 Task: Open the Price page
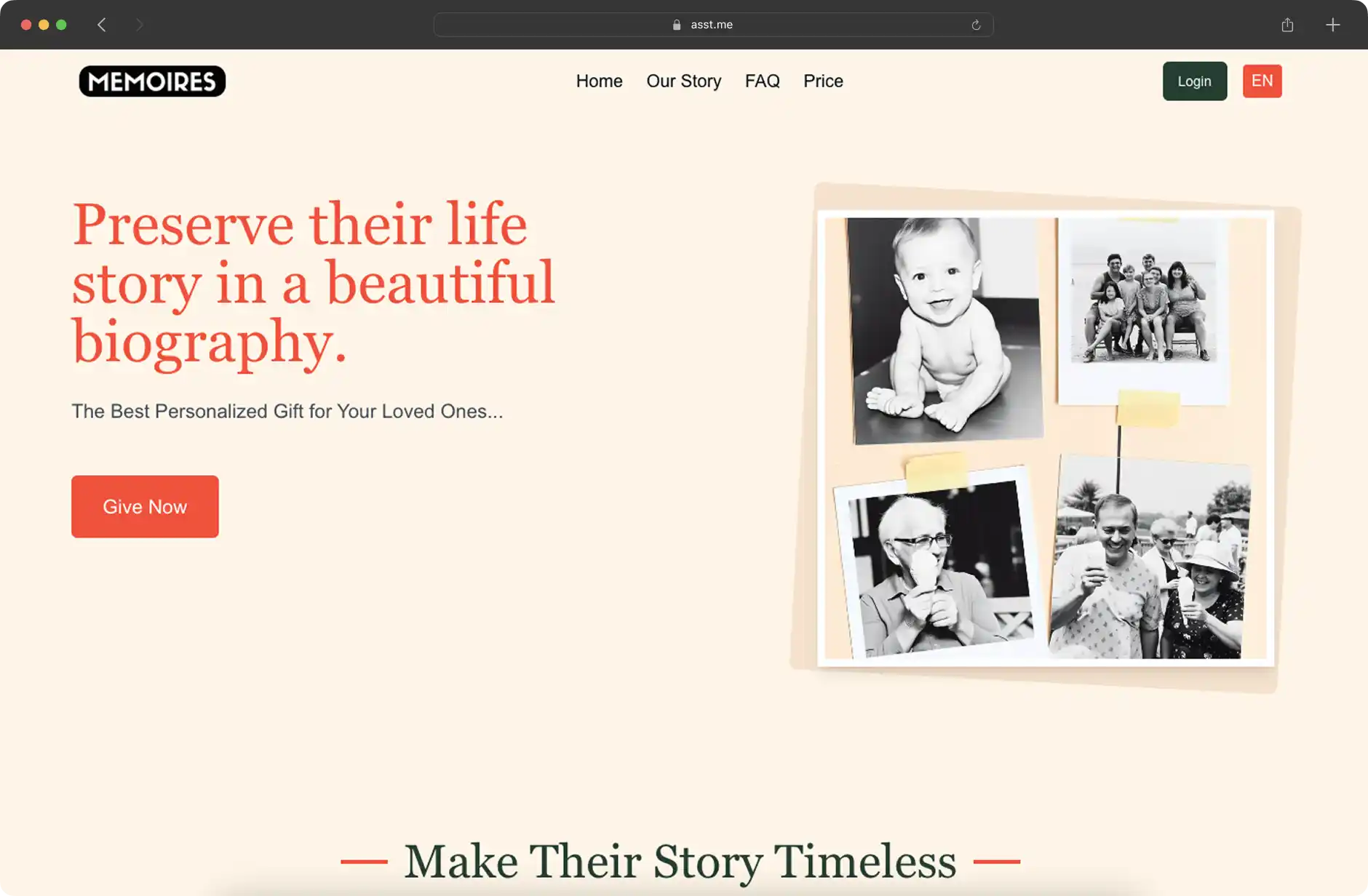tap(823, 81)
